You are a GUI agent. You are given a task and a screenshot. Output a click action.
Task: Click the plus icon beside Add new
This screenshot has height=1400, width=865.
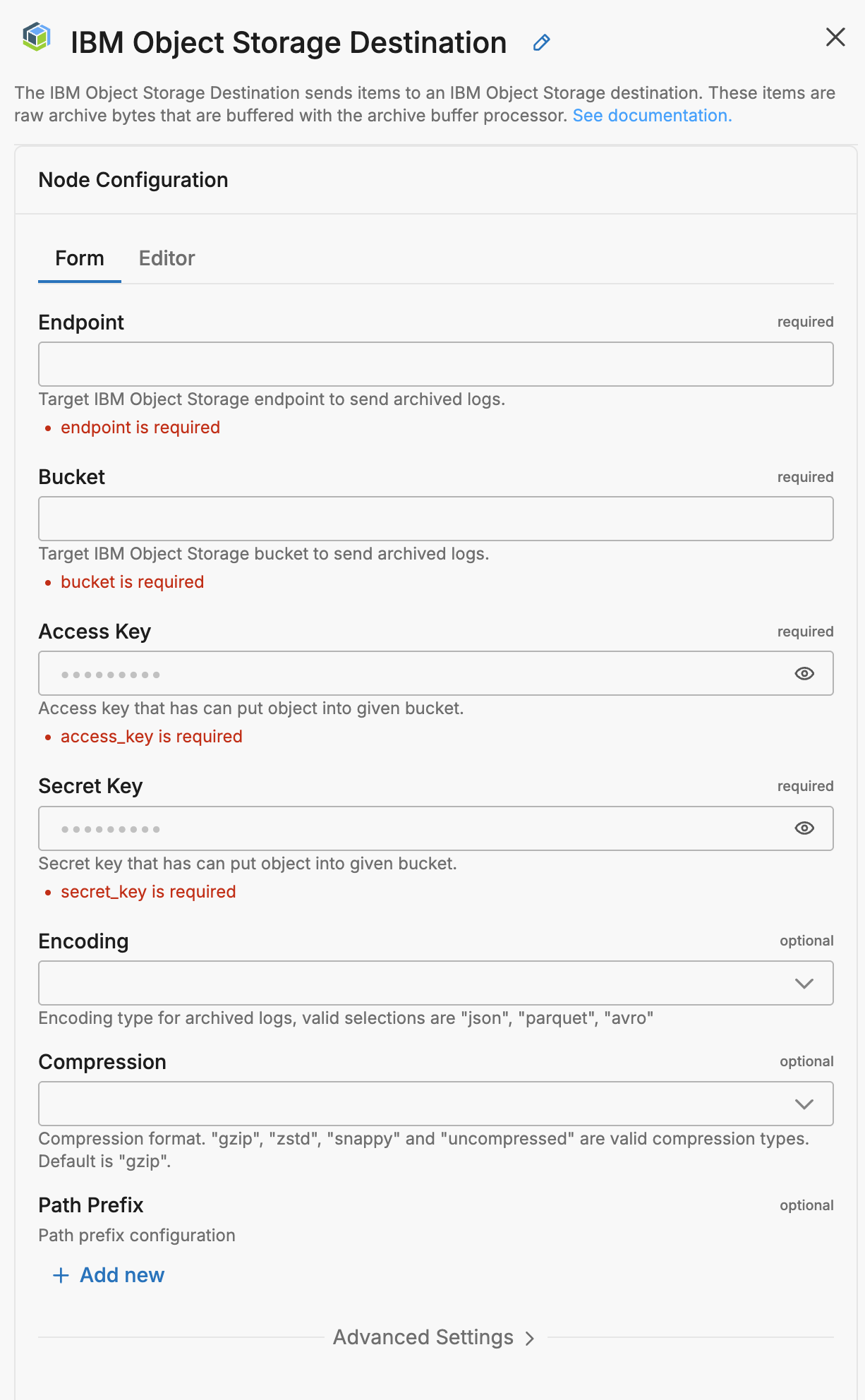[x=61, y=1275]
